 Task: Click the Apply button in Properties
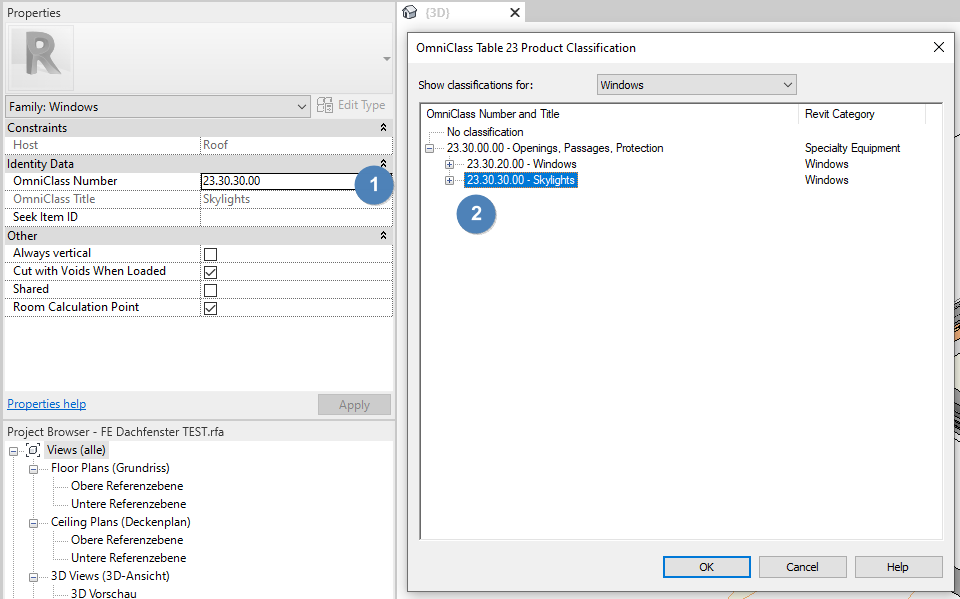(354, 405)
